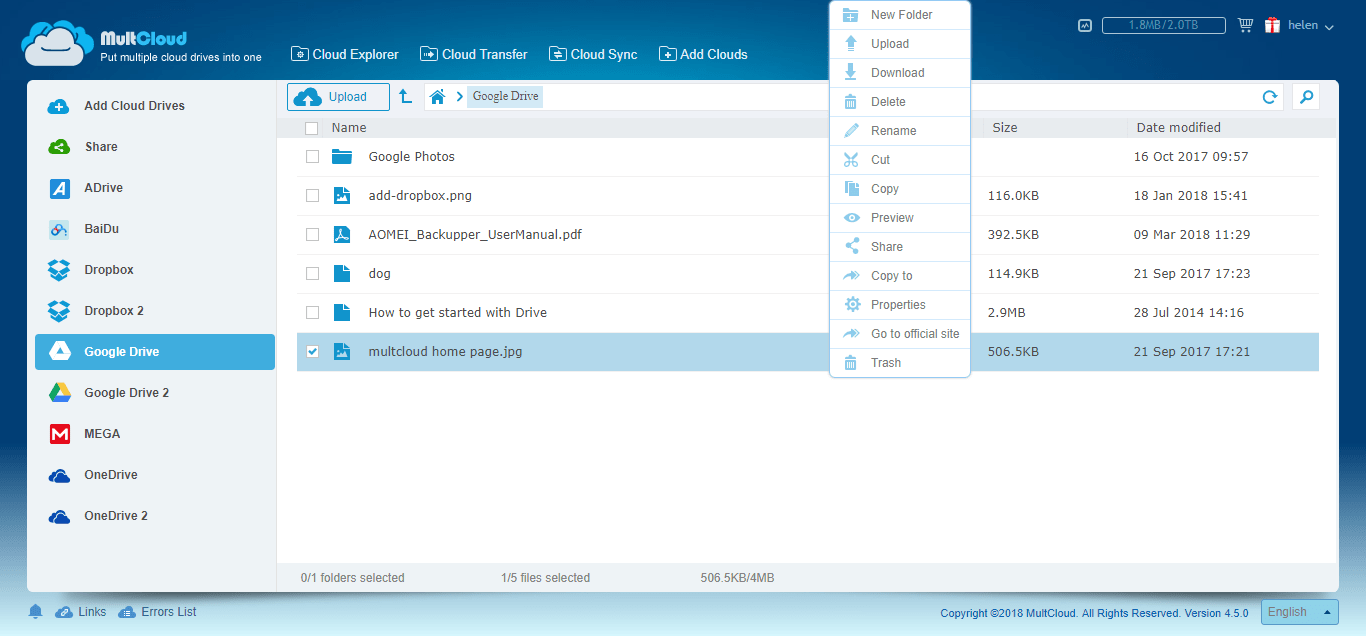Screen dimensions: 1366x637
Task: Click the Google Drive breadcrumb
Action: [x=505, y=97]
